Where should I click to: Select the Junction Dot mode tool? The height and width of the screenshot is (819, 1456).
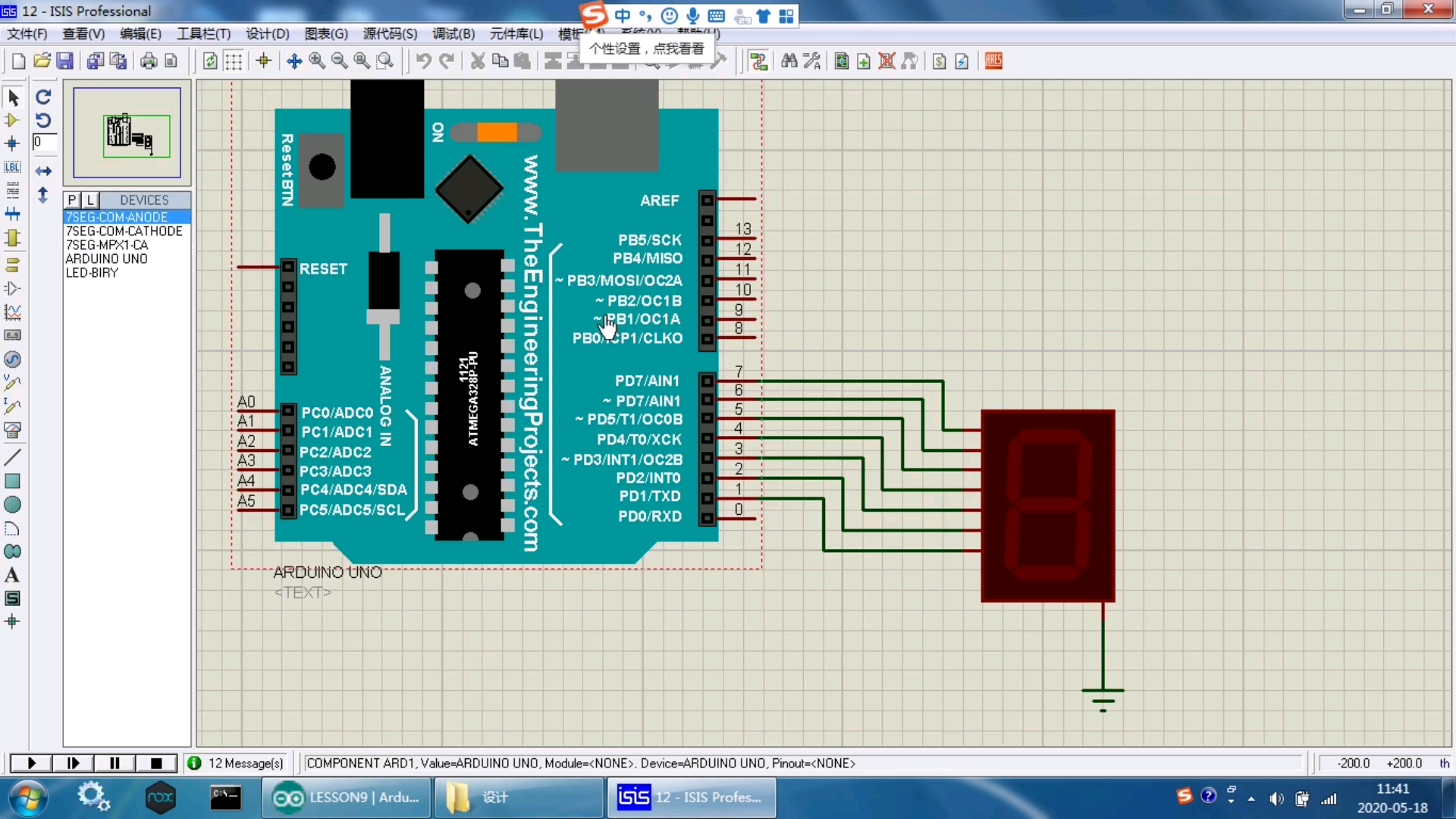pyautogui.click(x=12, y=143)
